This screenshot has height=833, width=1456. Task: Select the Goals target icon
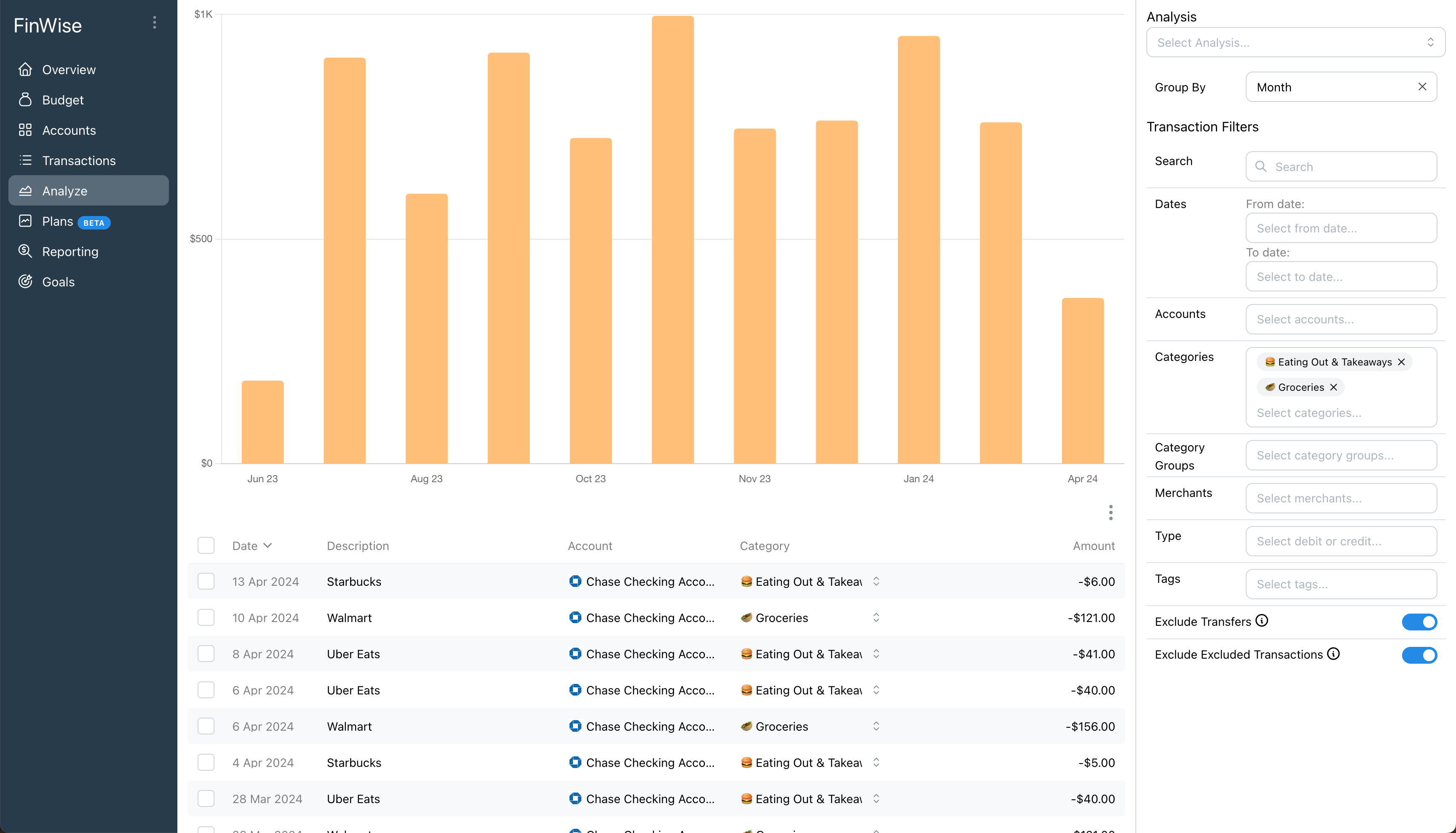pos(25,281)
